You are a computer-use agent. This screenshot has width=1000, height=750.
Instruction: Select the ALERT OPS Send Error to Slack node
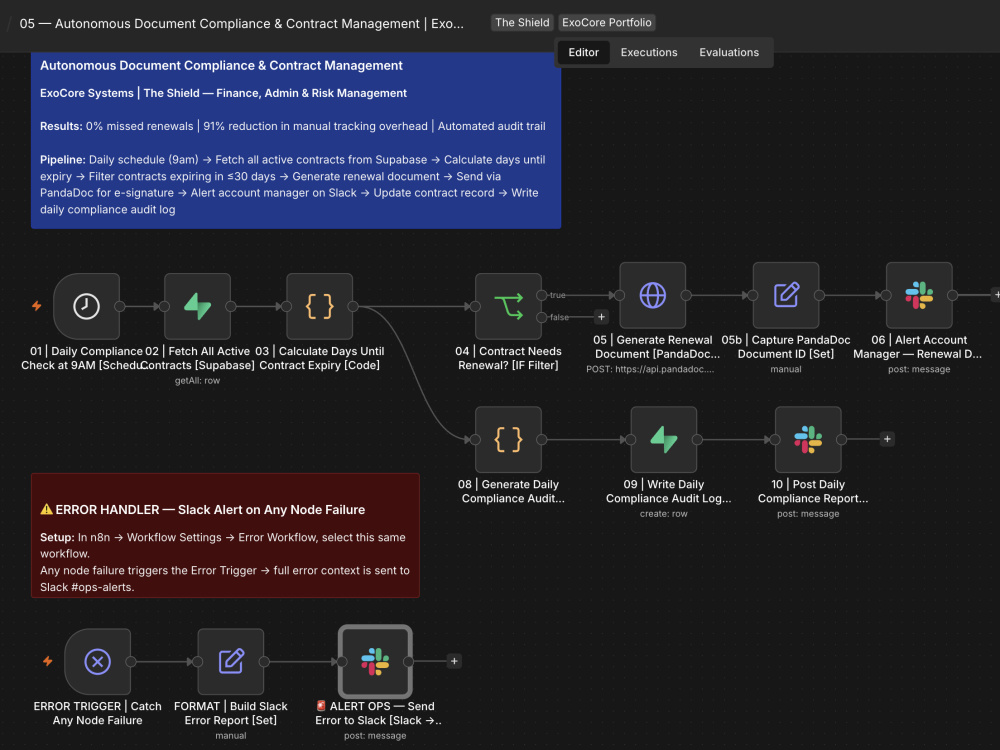click(375, 661)
